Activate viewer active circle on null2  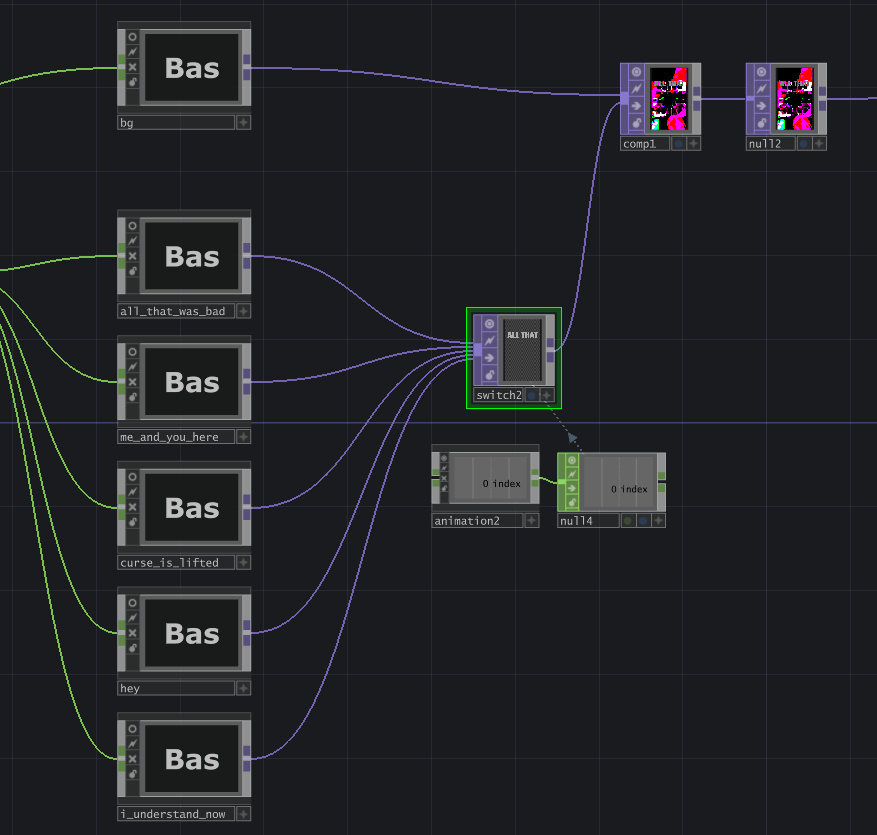pyautogui.click(x=762, y=72)
